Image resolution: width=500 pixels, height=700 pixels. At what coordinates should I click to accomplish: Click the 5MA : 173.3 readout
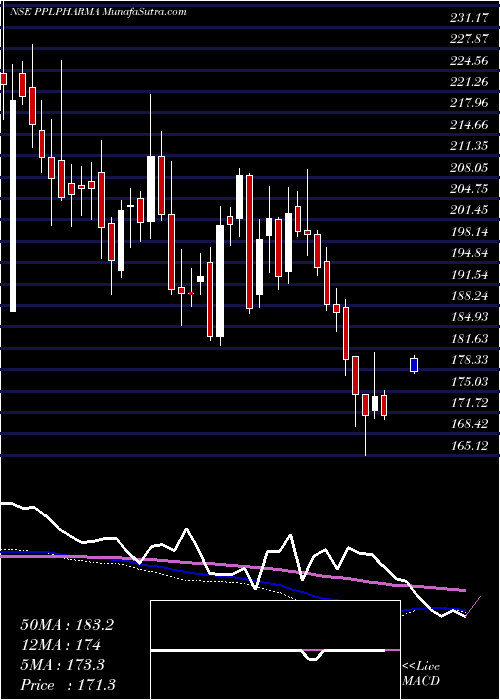pyautogui.click(x=62, y=665)
